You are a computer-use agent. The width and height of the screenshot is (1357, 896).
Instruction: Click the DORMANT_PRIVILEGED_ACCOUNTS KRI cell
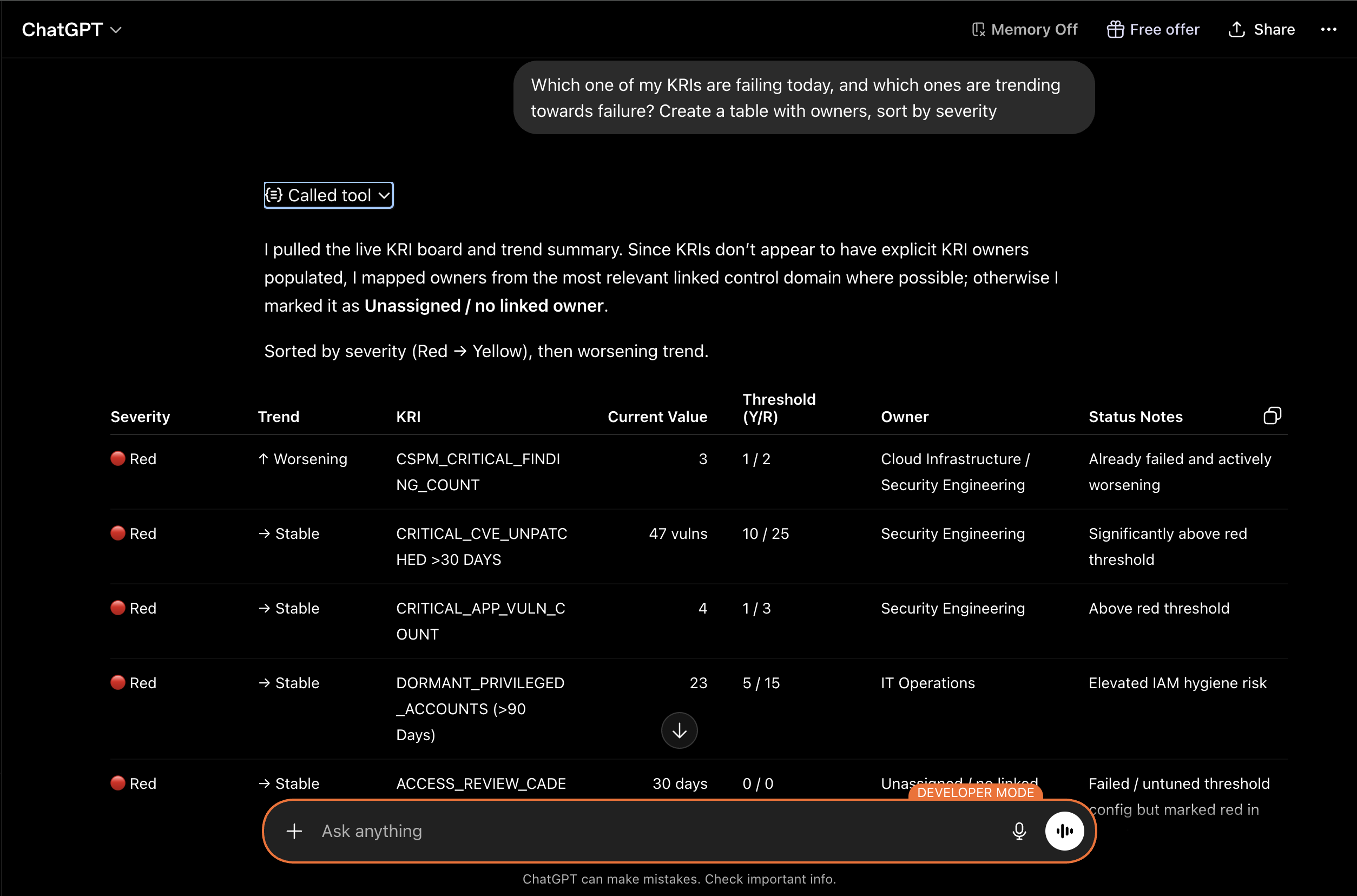480,709
